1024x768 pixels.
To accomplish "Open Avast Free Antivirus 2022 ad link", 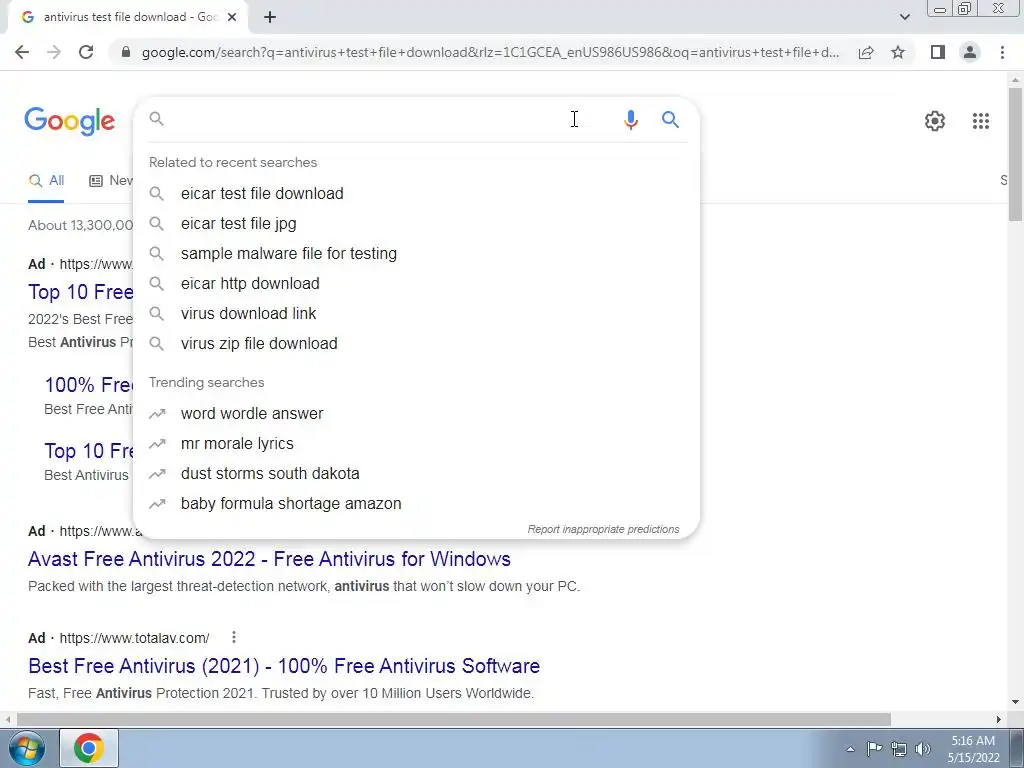I will (x=269, y=559).
